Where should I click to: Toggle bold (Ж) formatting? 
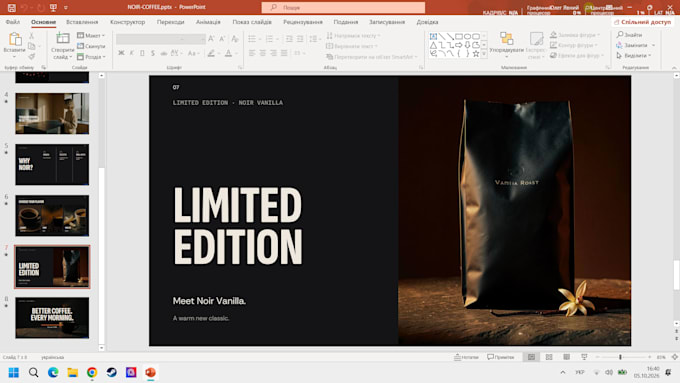(x=121, y=53)
